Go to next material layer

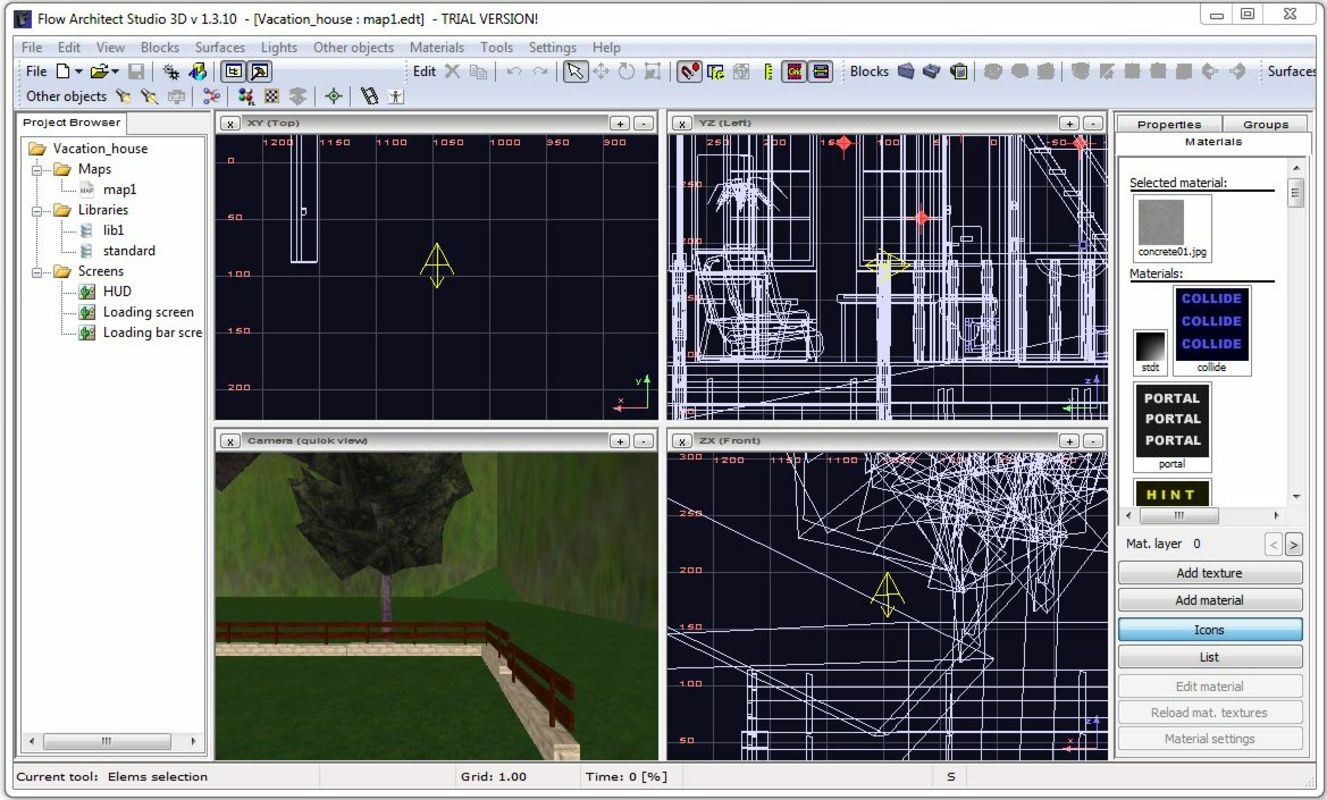coord(1294,544)
